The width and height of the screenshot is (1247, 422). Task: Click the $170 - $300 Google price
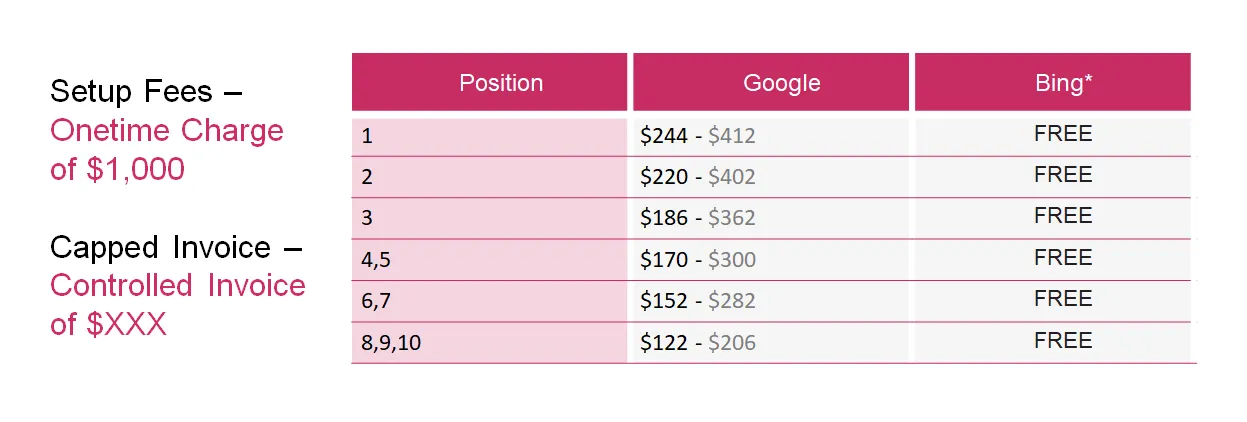(698, 260)
